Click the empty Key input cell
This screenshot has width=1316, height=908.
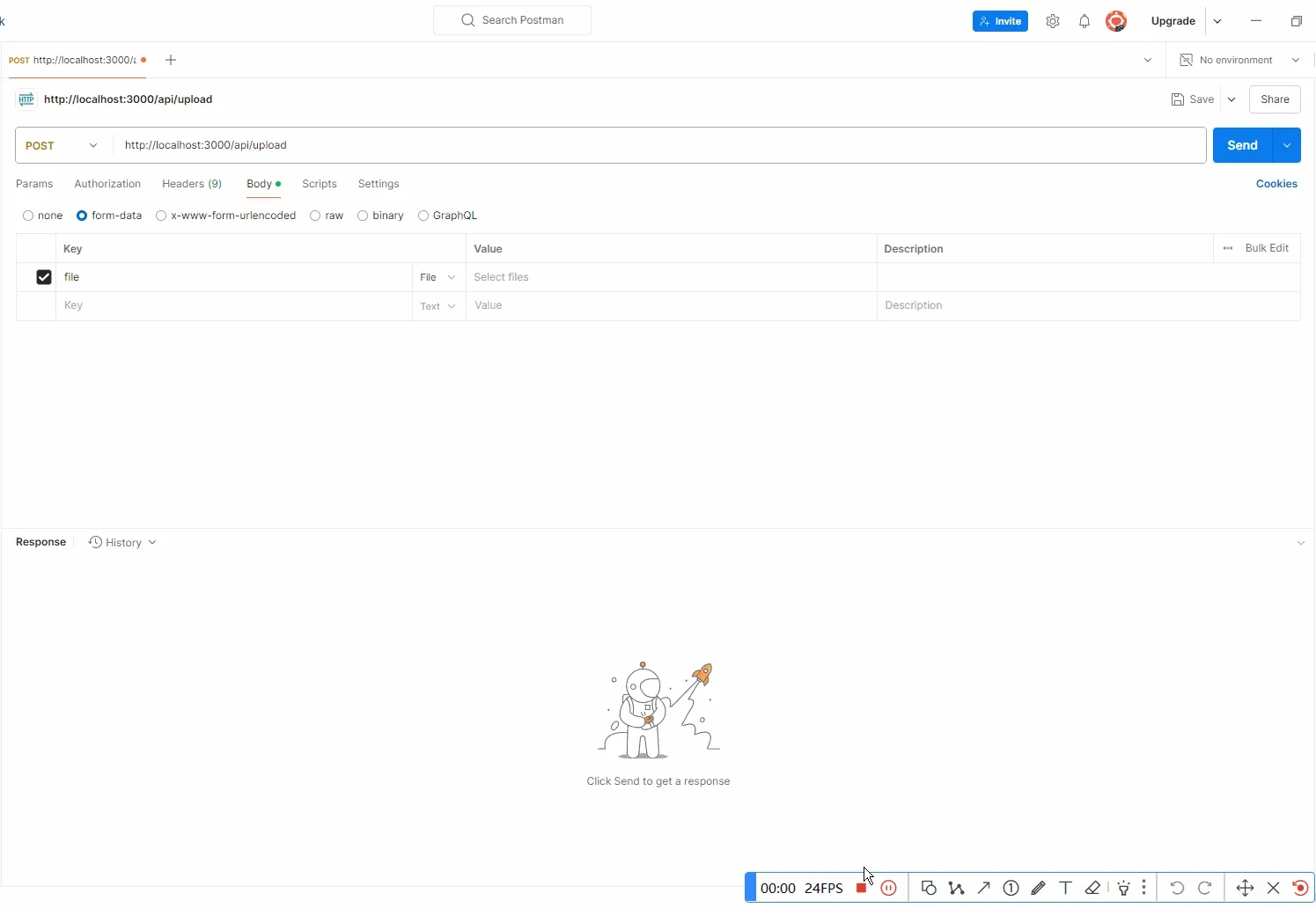[234, 306]
